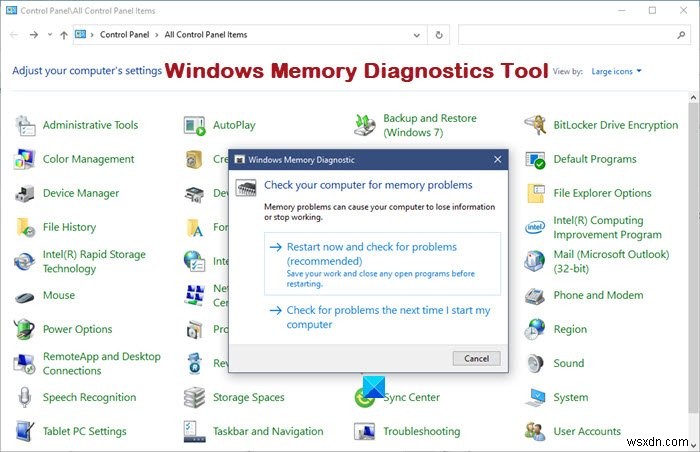Image resolution: width=700 pixels, height=452 pixels.
Task: Go back with the Back arrow
Action: point(14,34)
